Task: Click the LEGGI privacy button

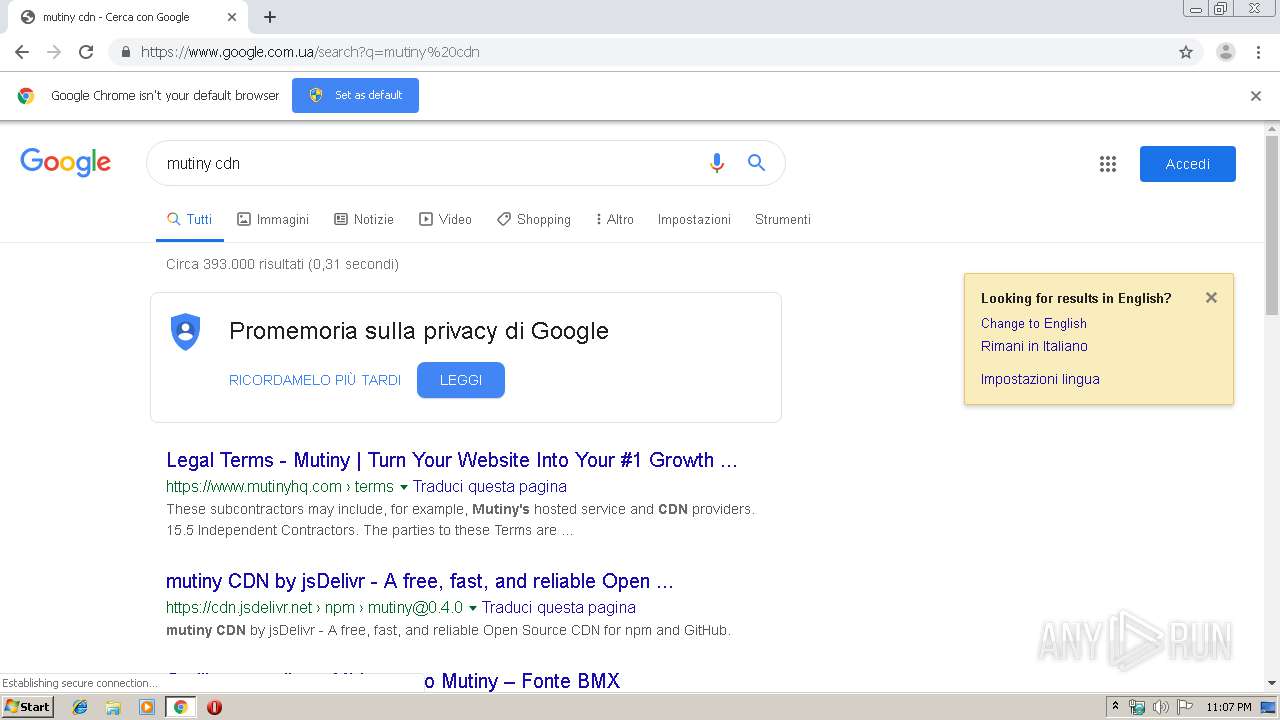Action: tap(461, 380)
